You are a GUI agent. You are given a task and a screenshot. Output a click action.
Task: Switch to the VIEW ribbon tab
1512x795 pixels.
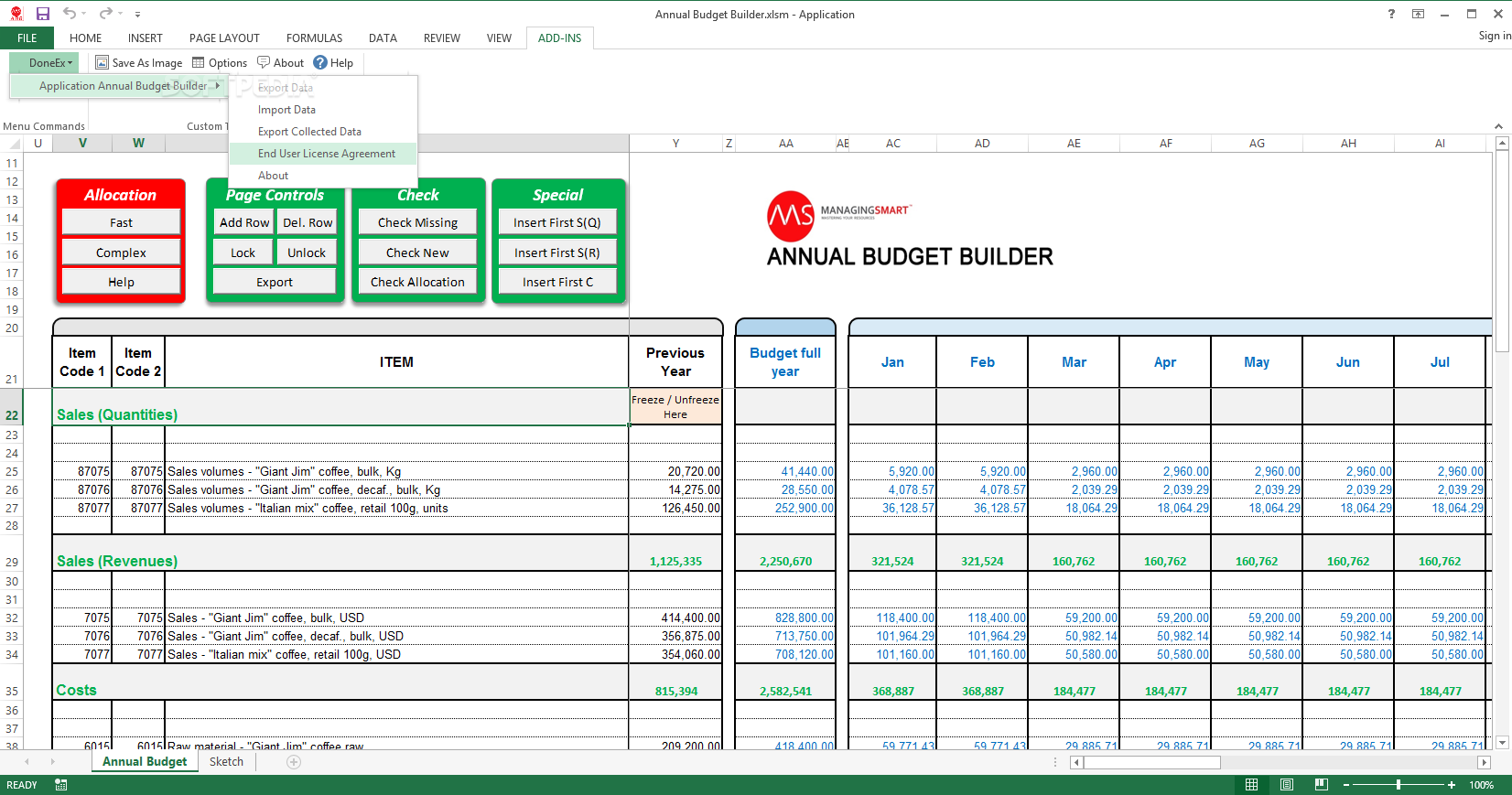[x=499, y=38]
